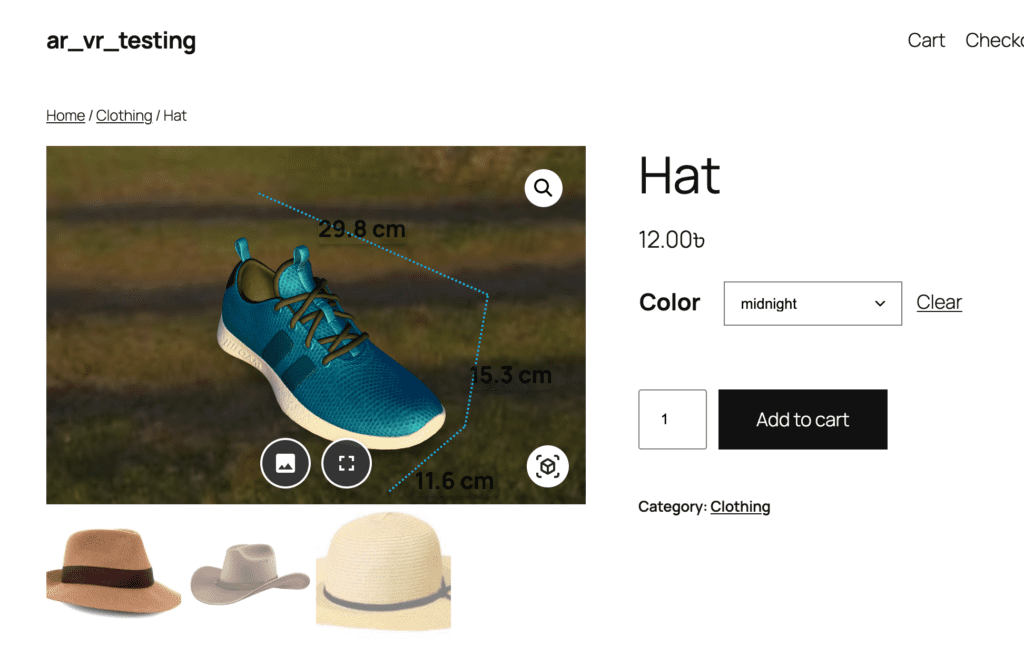Click the 29.8 cm dimension label

click(361, 230)
